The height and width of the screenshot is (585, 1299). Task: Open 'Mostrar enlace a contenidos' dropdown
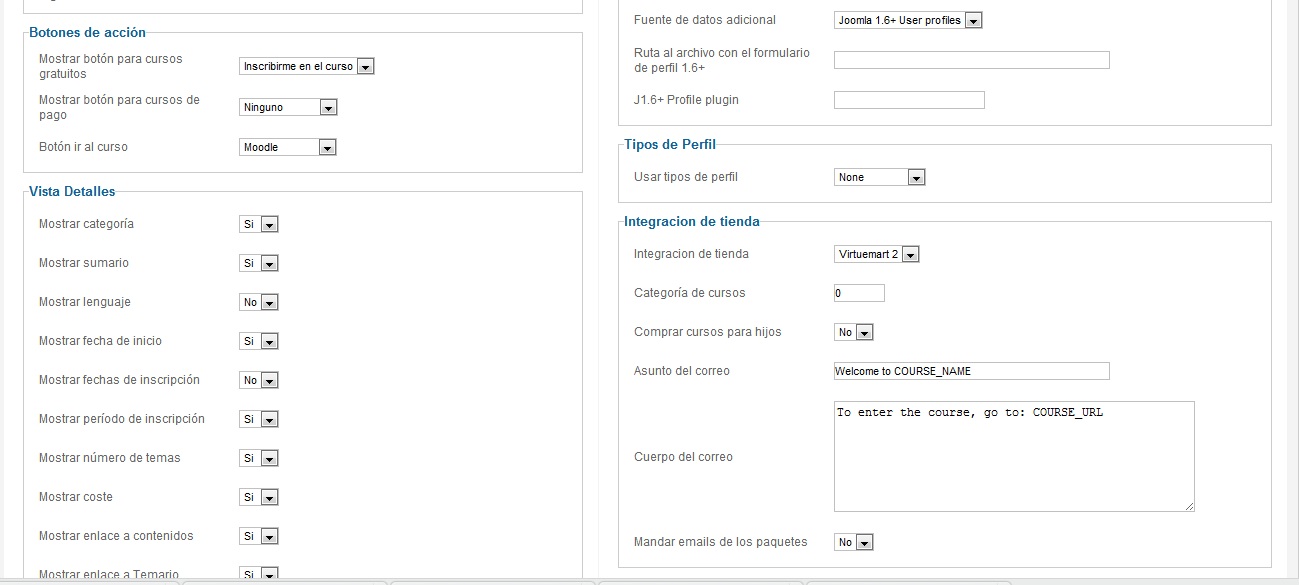pyautogui.click(x=258, y=537)
